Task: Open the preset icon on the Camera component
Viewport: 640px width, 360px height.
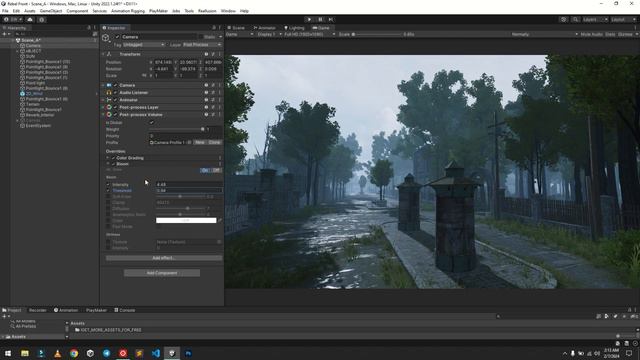Action: tap(213, 85)
